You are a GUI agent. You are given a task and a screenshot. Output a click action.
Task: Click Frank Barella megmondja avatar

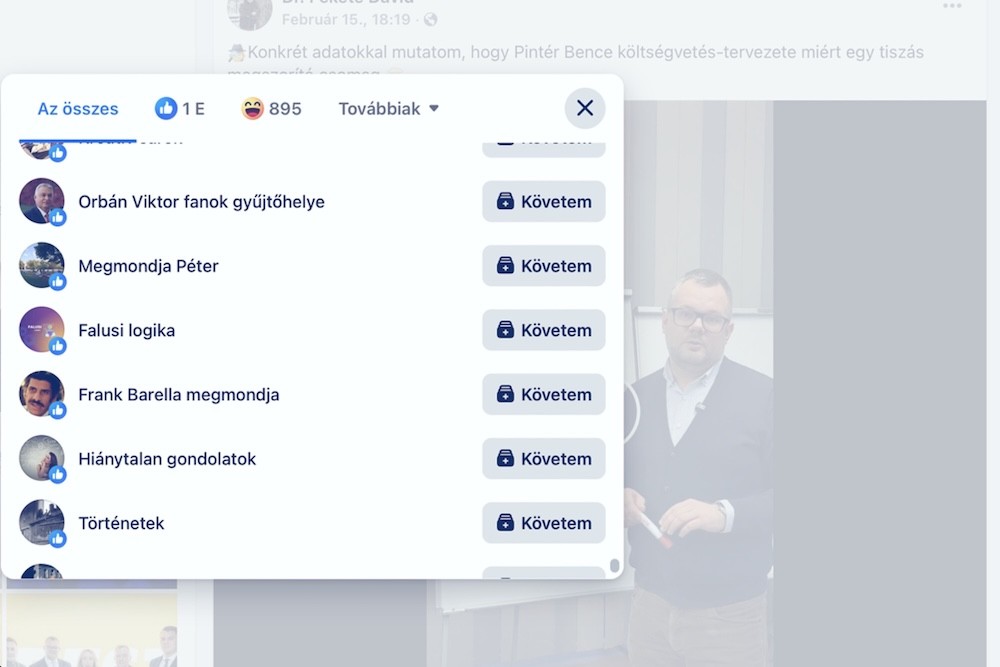pyautogui.click(x=42, y=394)
